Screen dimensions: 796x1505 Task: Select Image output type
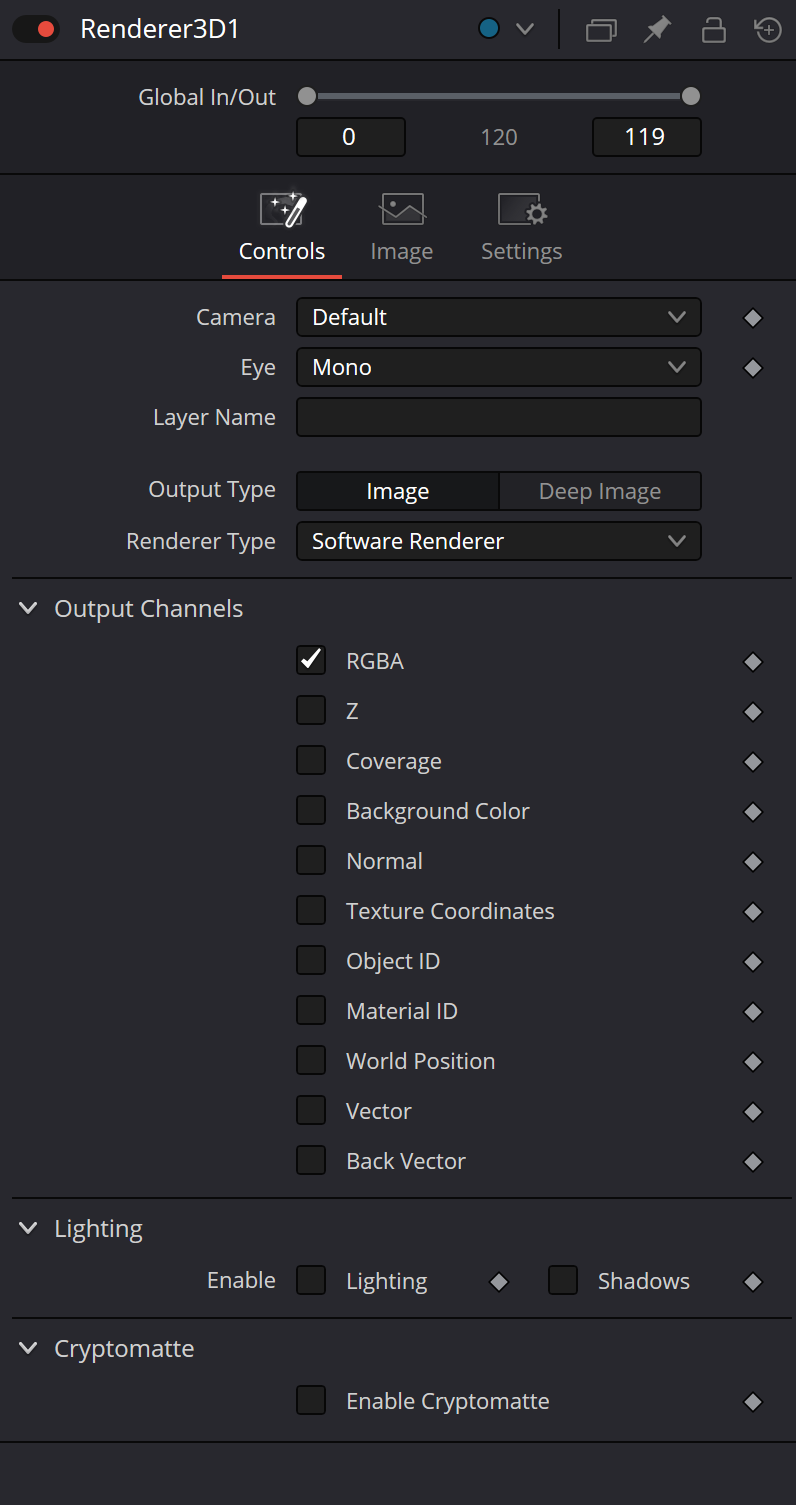(x=398, y=491)
